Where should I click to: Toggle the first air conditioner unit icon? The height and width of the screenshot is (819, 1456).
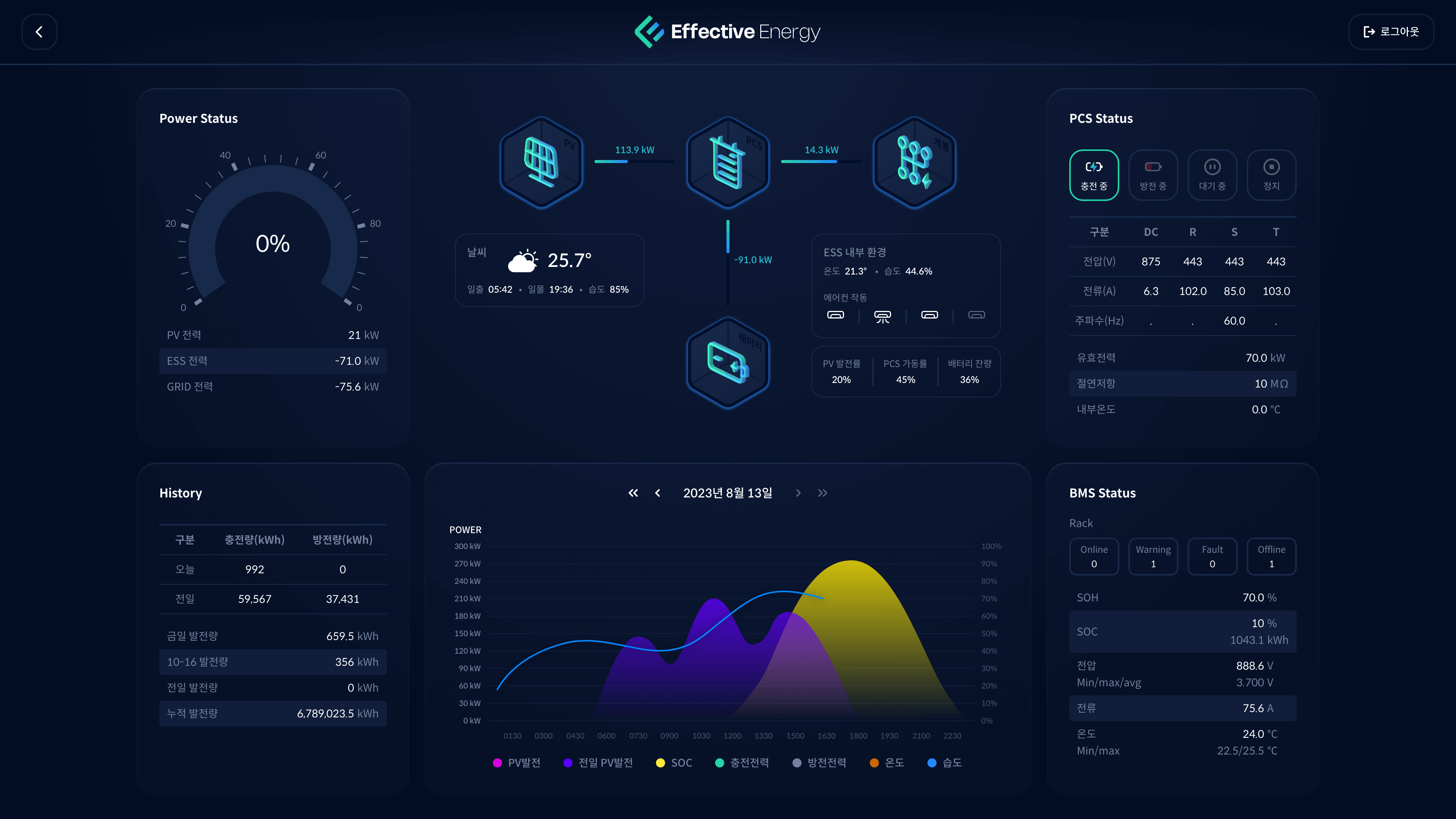click(836, 316)
